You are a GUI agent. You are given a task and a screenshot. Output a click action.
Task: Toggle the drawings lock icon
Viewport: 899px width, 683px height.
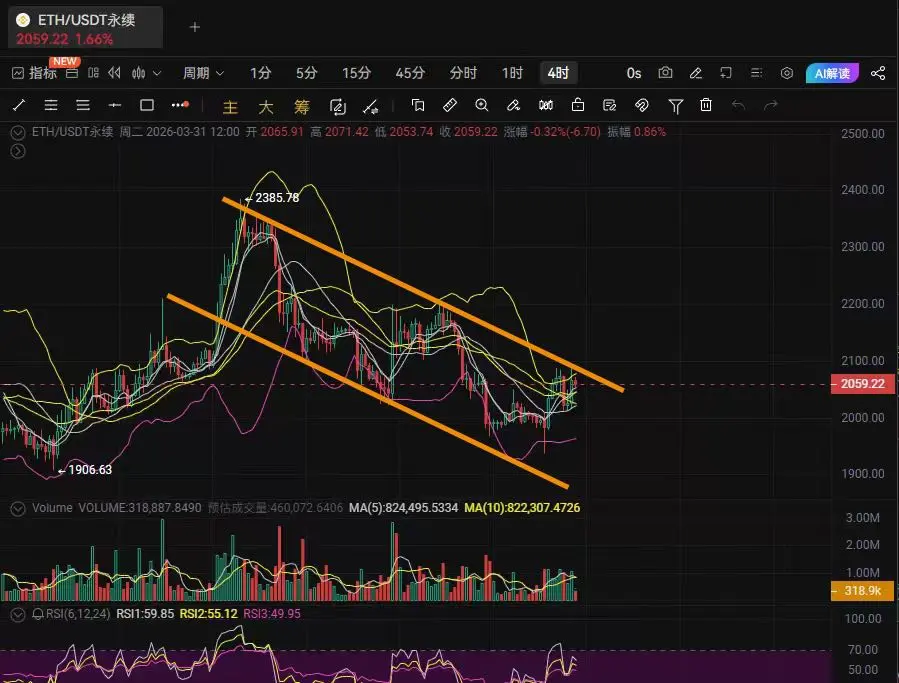pos(578,105)
